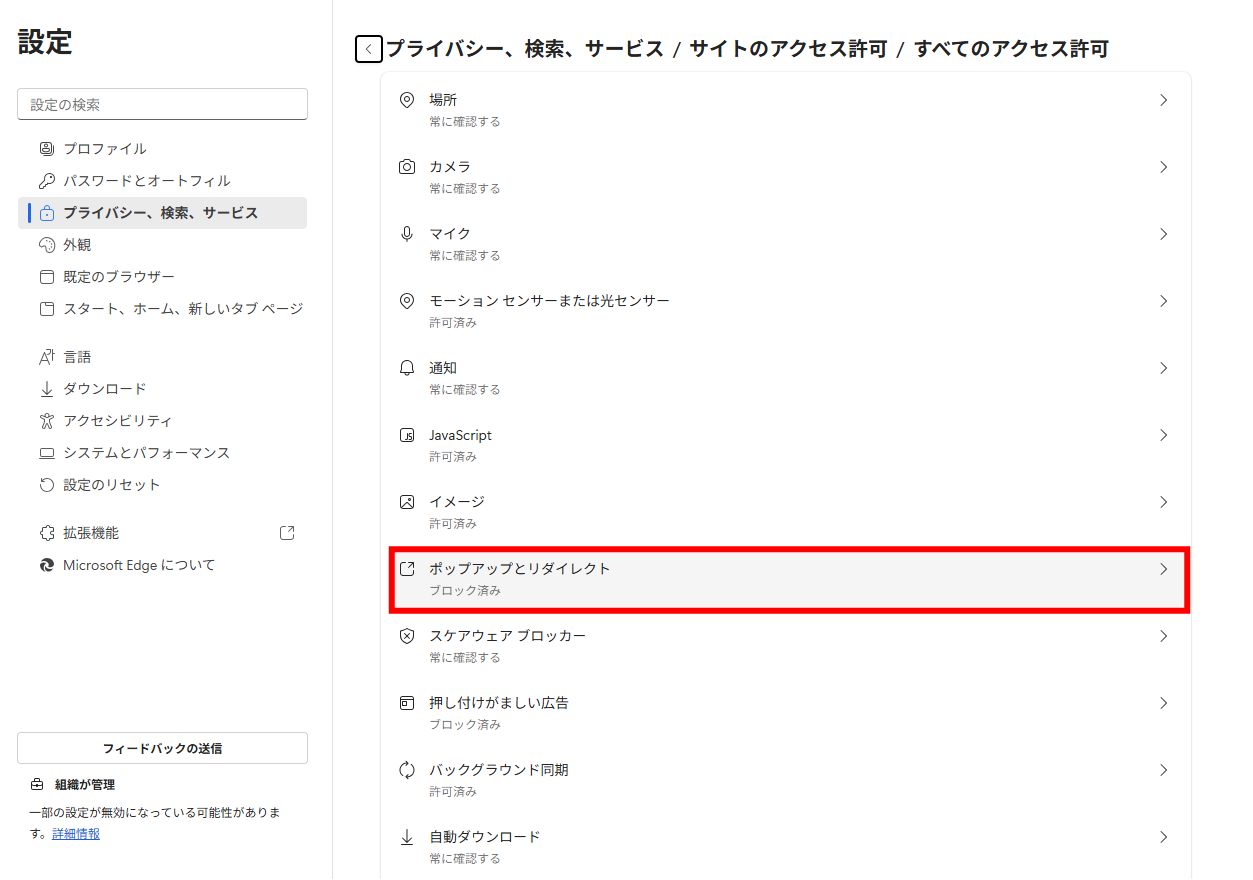Click the サイトのアクセス許可 breadcrumb link

(x=788, y=48)
